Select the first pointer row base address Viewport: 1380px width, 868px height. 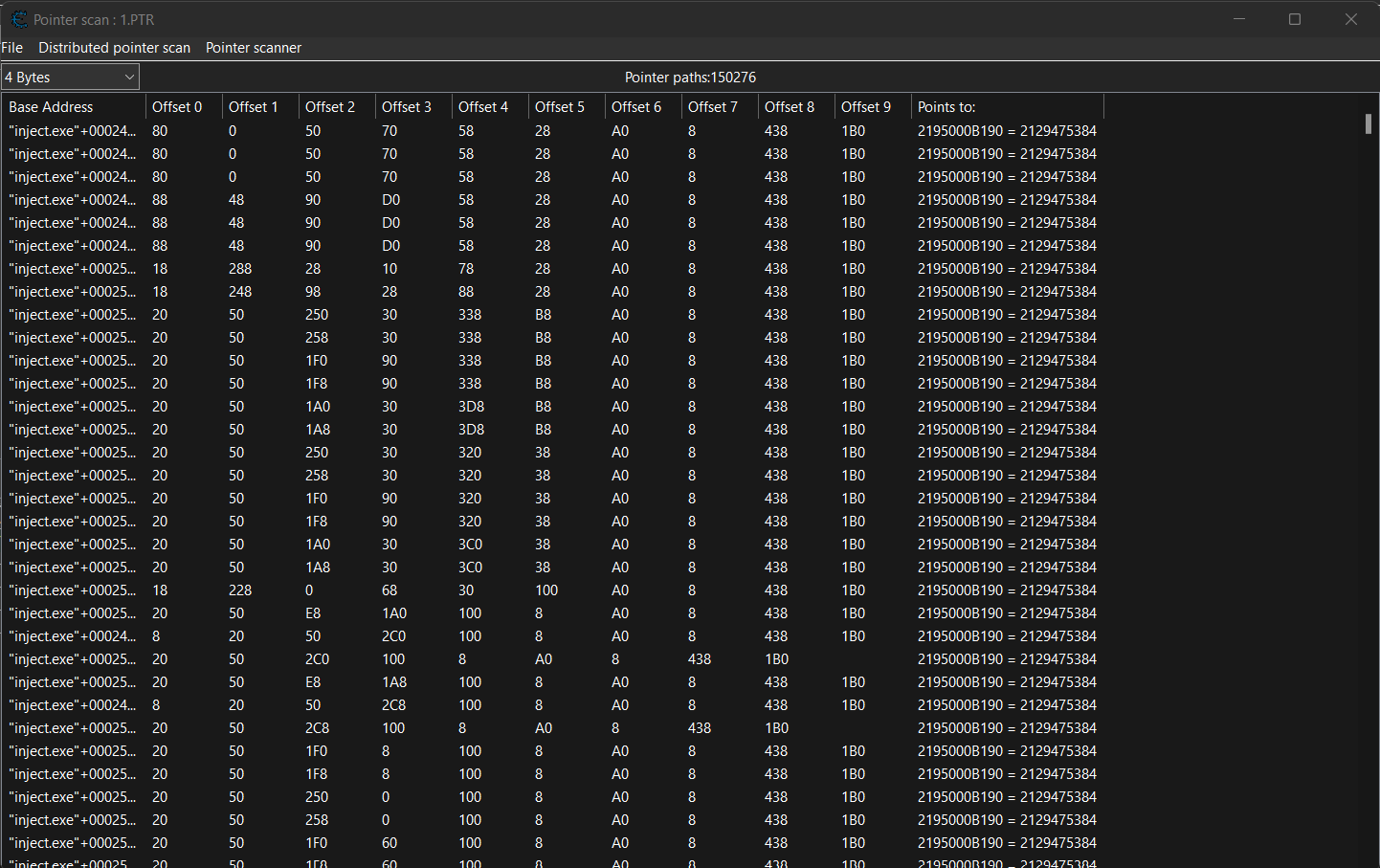(x=73, y=131)
